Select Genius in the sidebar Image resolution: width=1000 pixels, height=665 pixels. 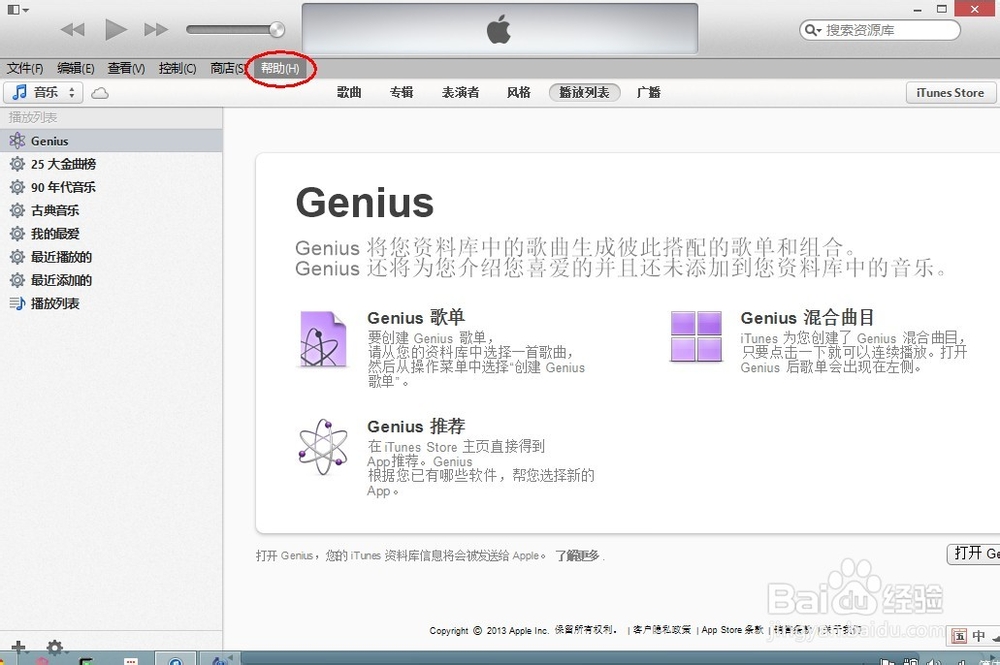111,141
